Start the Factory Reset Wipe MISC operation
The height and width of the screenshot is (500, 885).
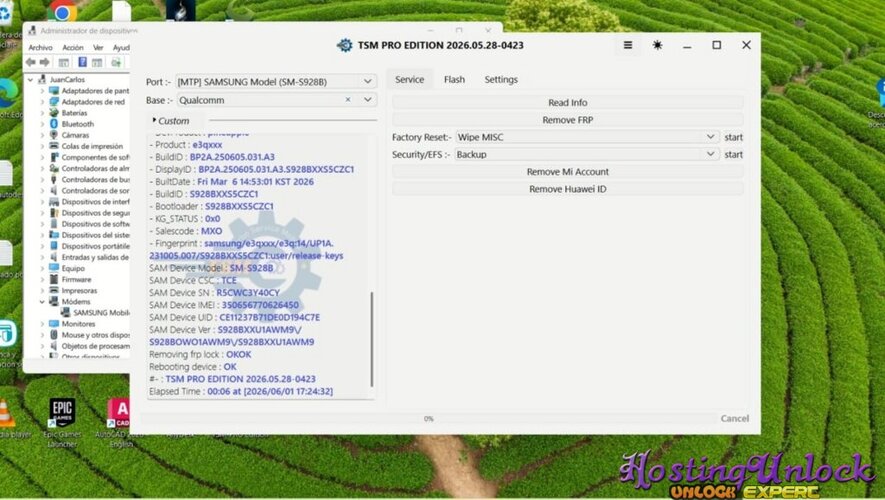point(733,137)
